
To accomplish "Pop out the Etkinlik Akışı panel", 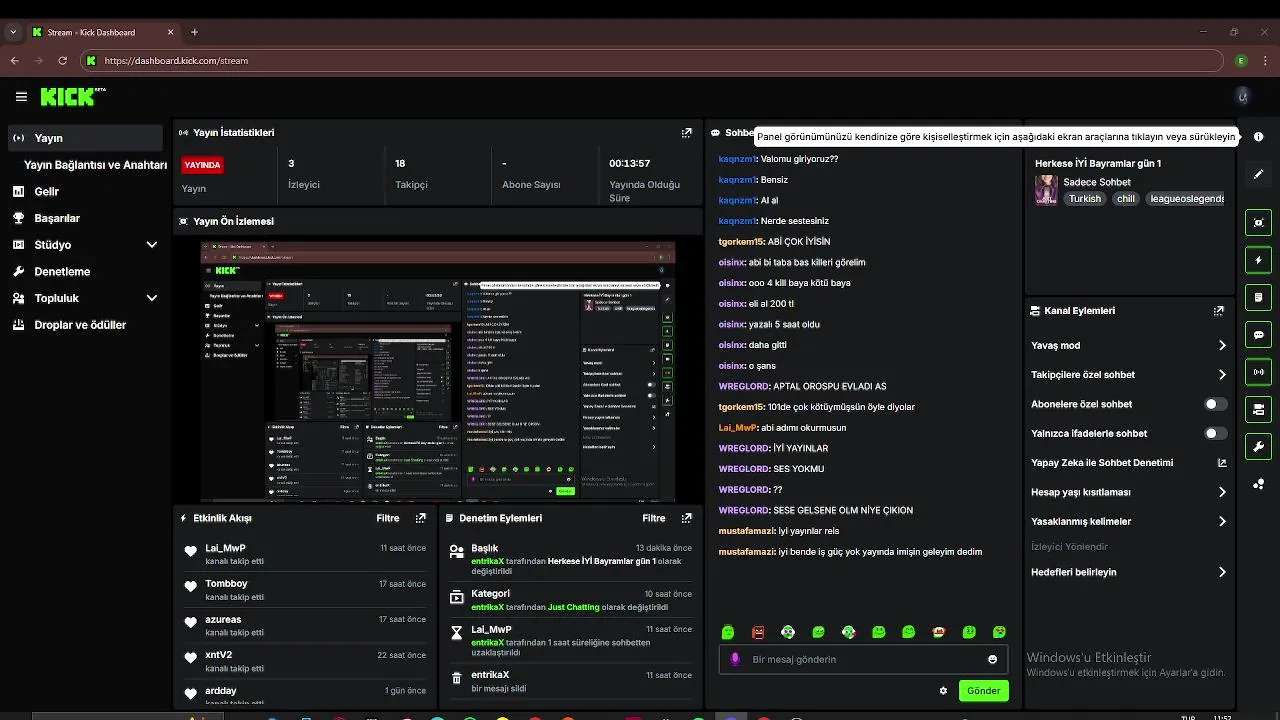I will tap(420, 518).
